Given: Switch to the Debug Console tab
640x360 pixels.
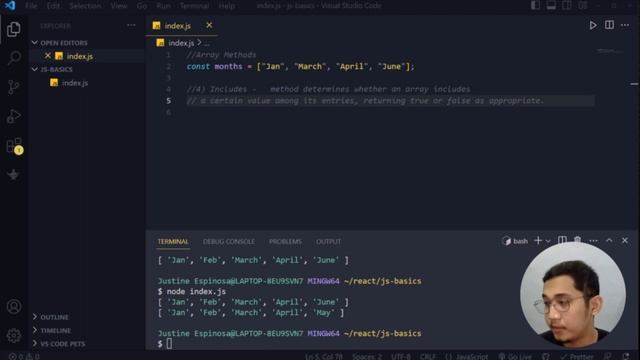Looking at the screenshot, I should [x=229, y=242].
